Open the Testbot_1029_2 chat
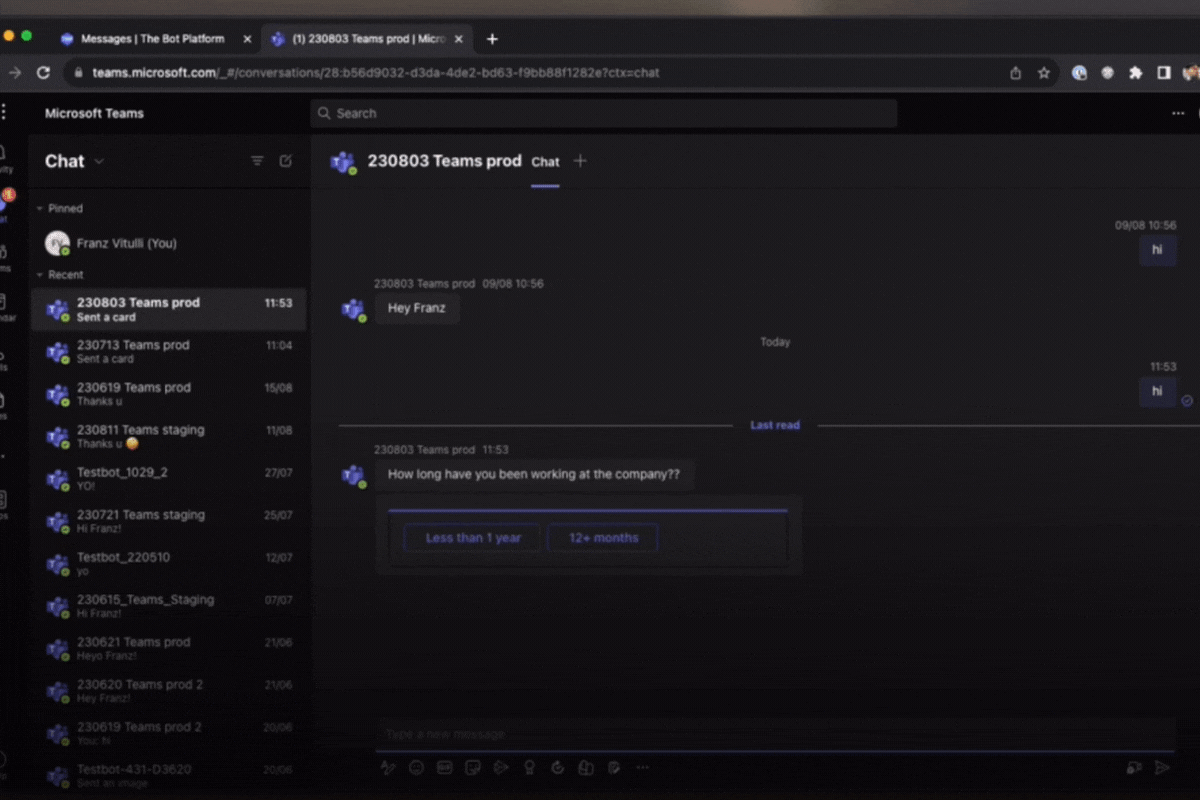The height and width of the screenshot is (800, 1200). [x=168, y=479]
